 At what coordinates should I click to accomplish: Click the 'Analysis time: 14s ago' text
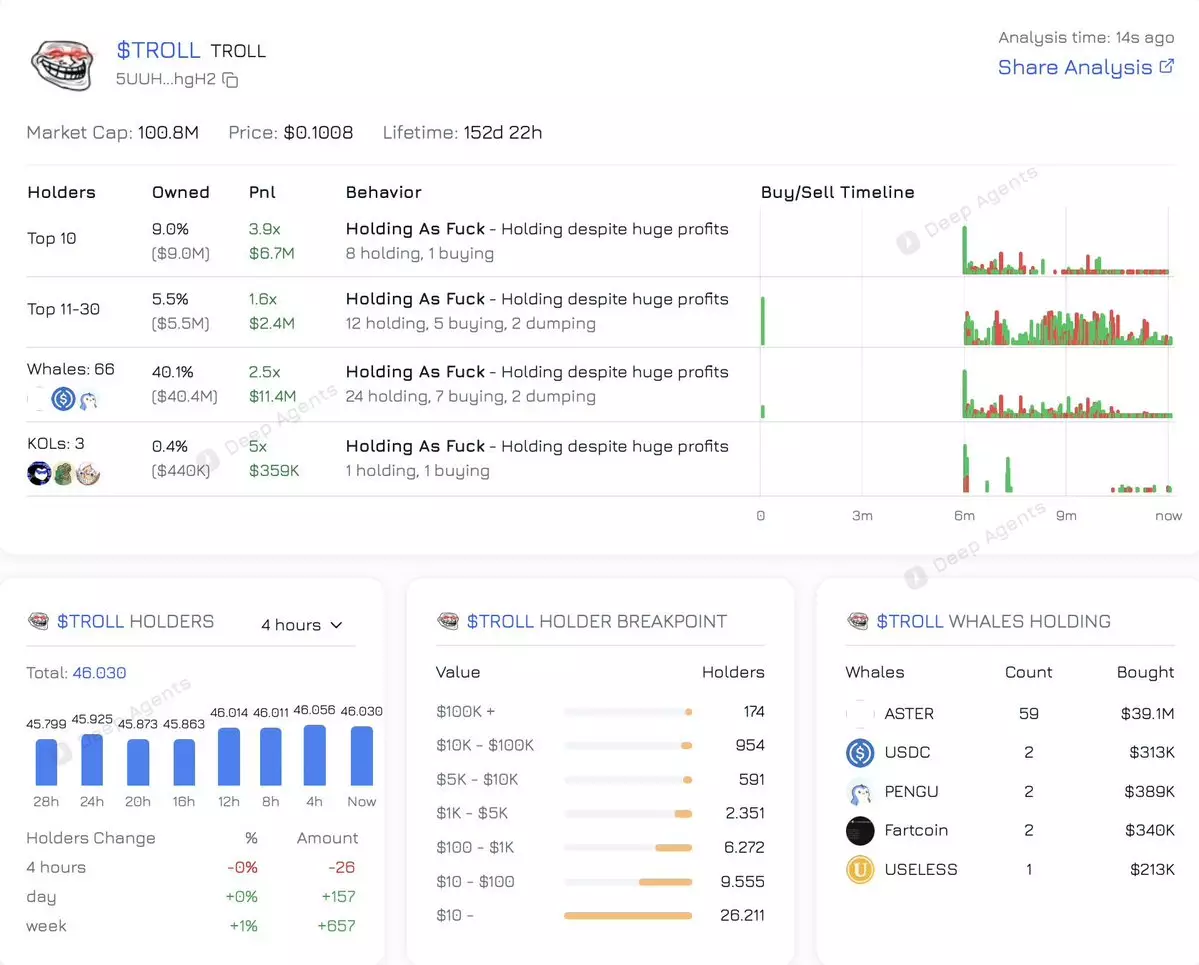tap(1086, 37)
